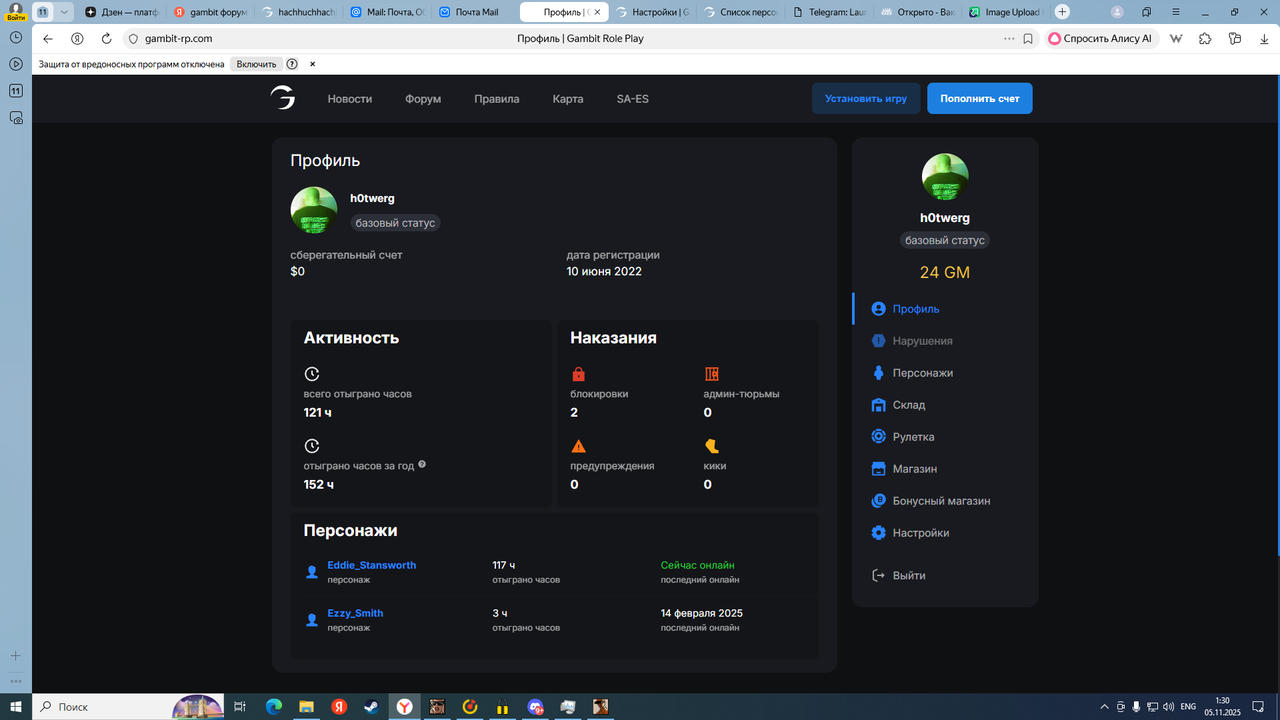Screen dimensions: 1280x720
Task: Click the help icon next to отыграно часов за год
Action: [x=422, y=464]
